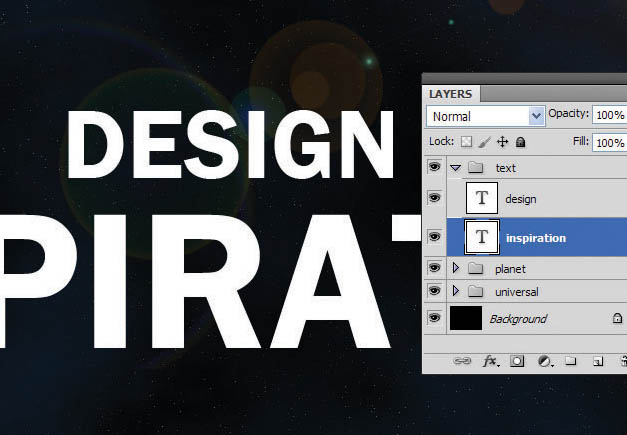Open the fx layer style menu
Image resolution: width=627 pixels, height=435 pixels.
pos(491,361)
